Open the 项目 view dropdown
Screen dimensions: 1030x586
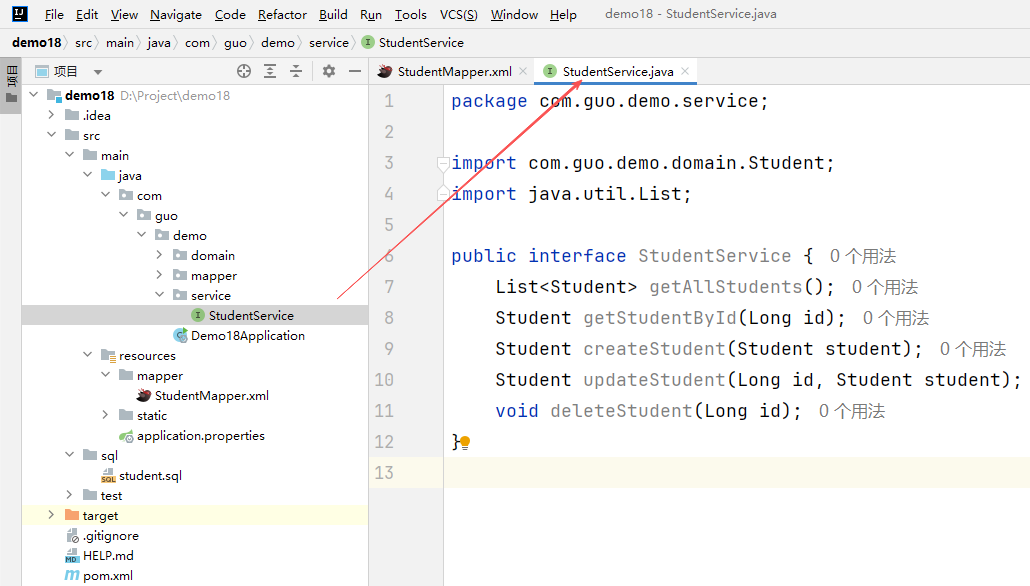click(x=97, y=72)
